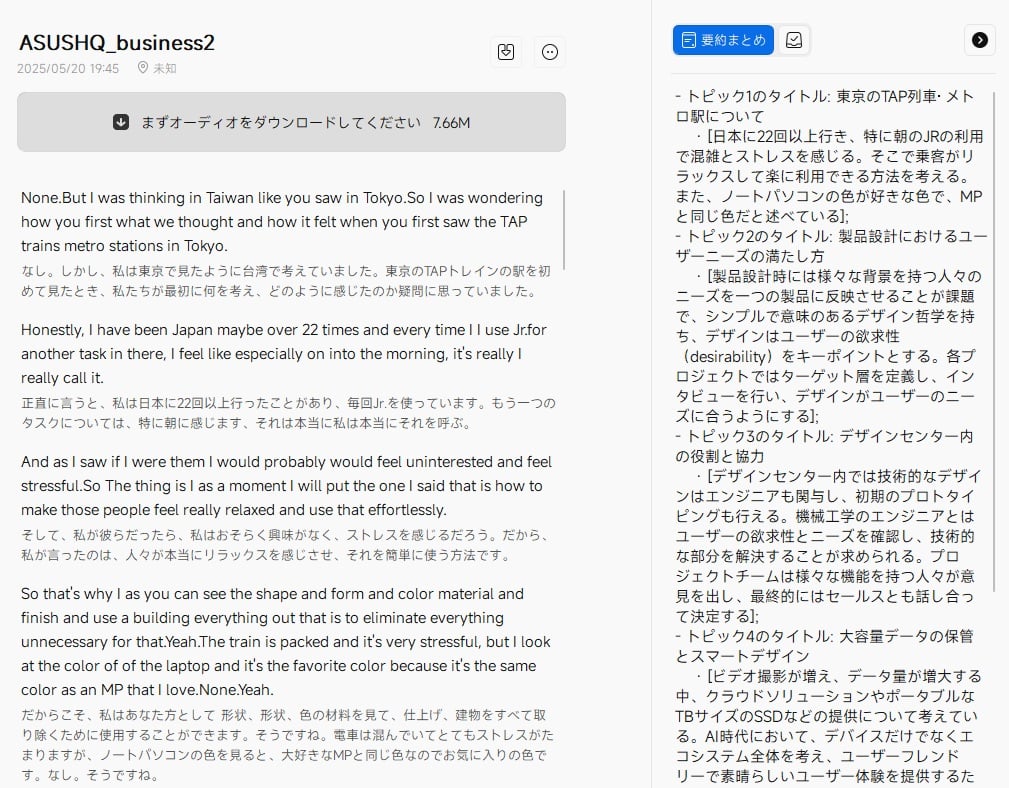Click the ASUSHQ_business2 title

coord(117,42)
